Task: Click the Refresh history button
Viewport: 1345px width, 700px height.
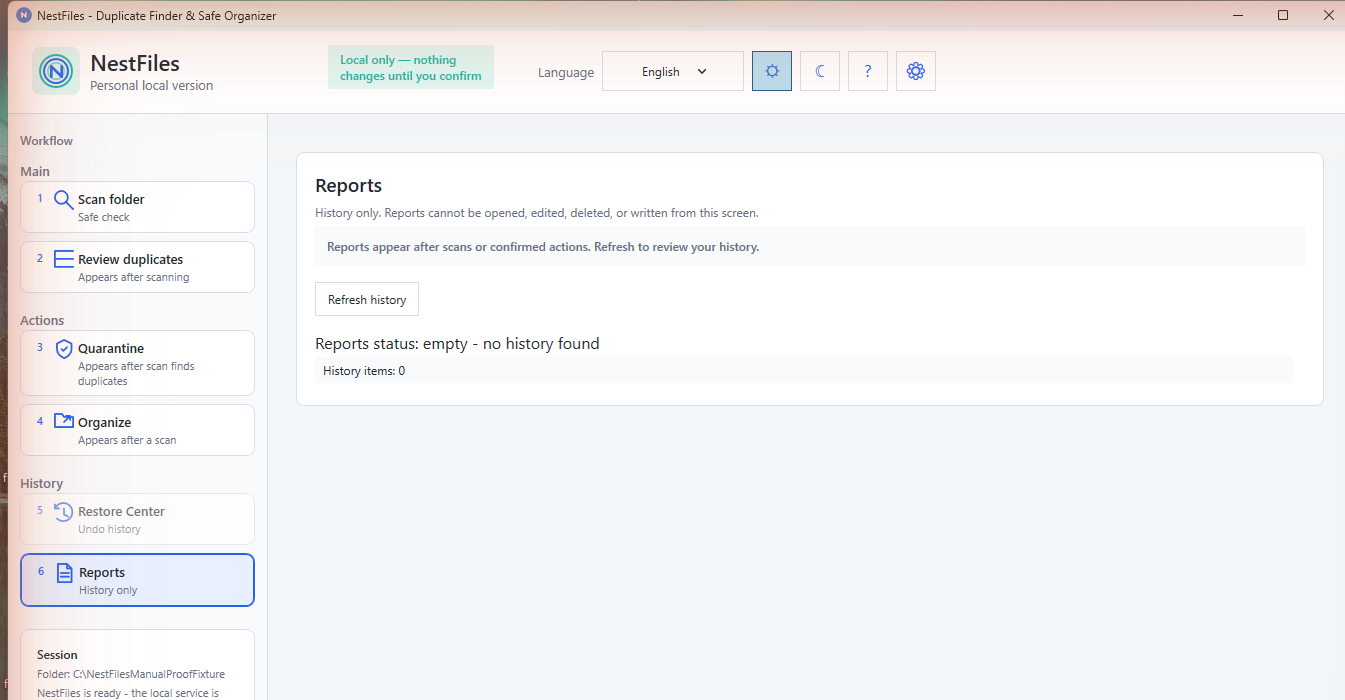Action: 367,300
